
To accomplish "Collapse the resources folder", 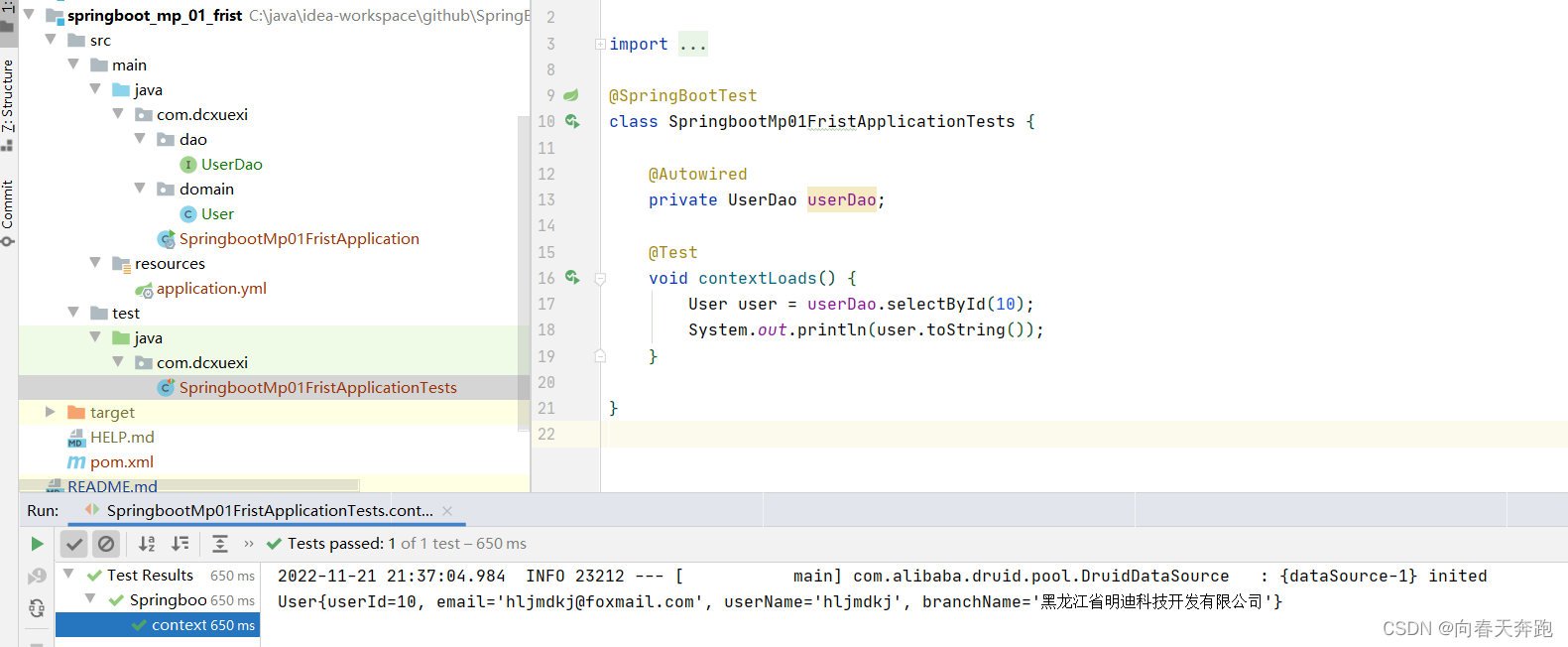I will [95, 262].
